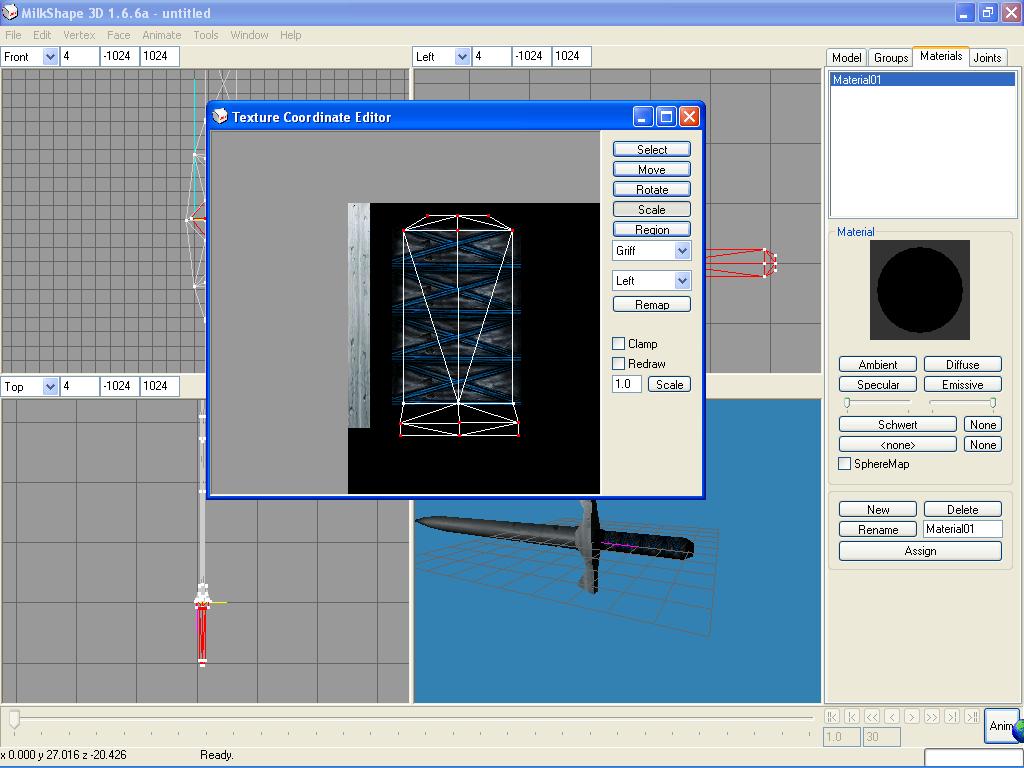Click the animation timeline slider handle
Image resolution: width=1024 pixels, height=768 pixels.
(x=14, y=717)
